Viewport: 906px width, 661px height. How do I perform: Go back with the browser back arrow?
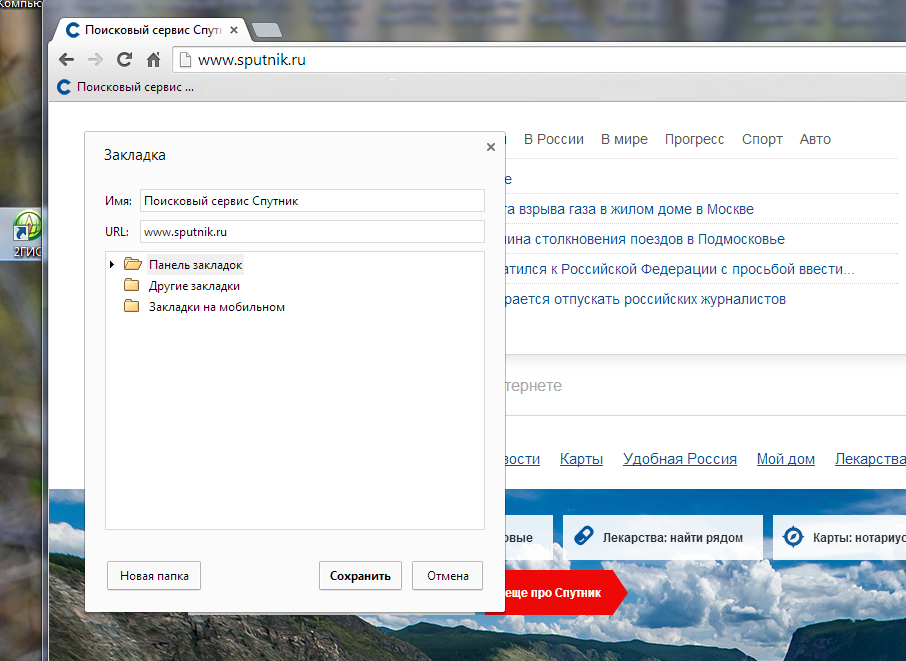click(66, 60)
